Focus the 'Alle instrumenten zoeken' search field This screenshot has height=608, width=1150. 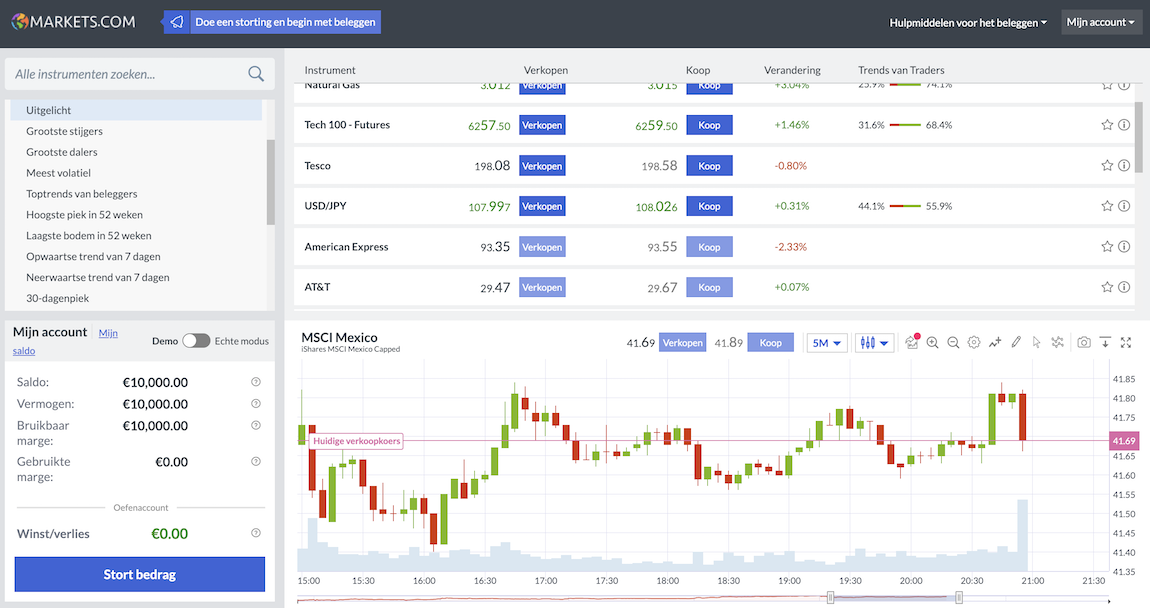(x=139, y=74)
